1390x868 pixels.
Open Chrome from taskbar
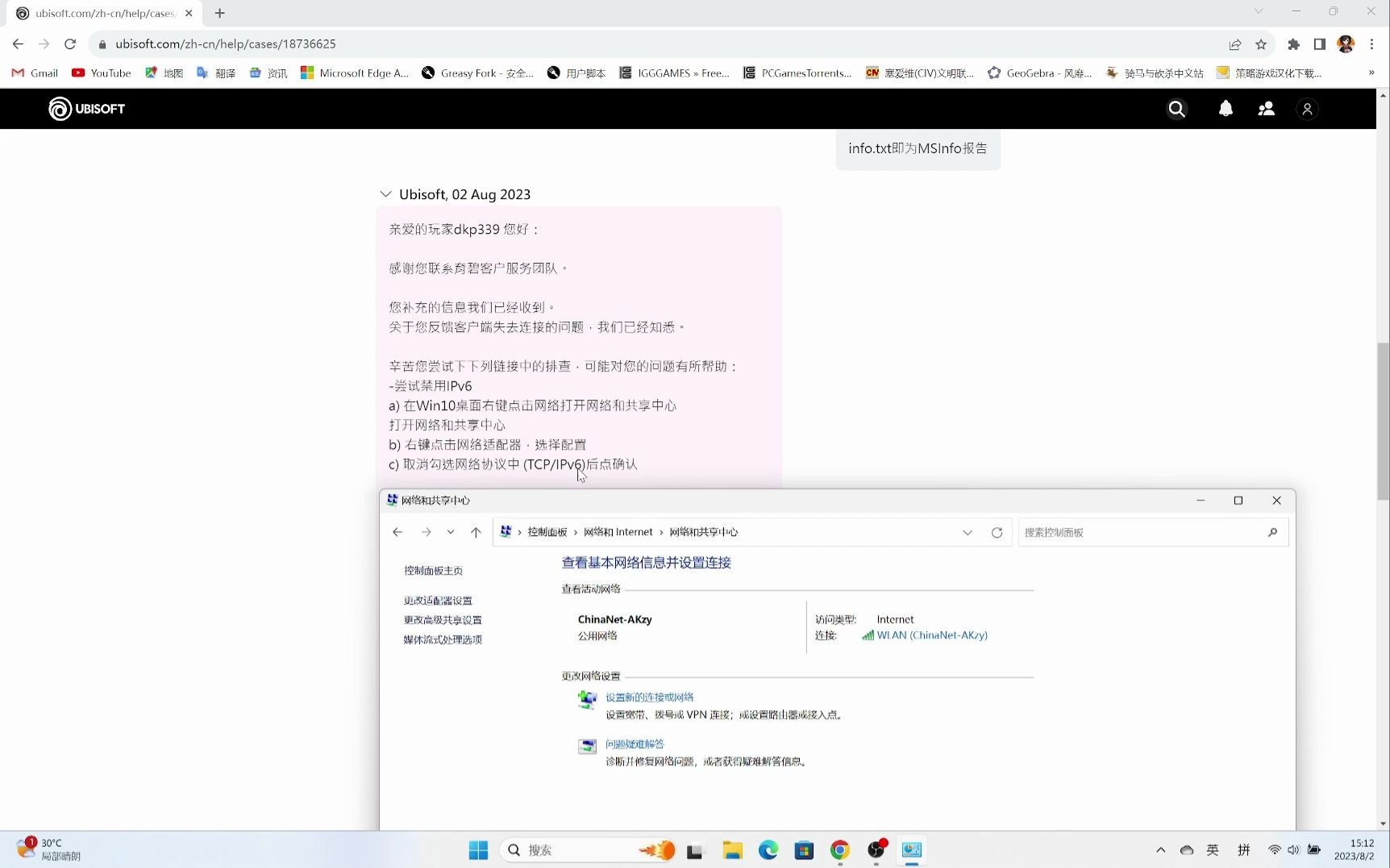(840, 850)
